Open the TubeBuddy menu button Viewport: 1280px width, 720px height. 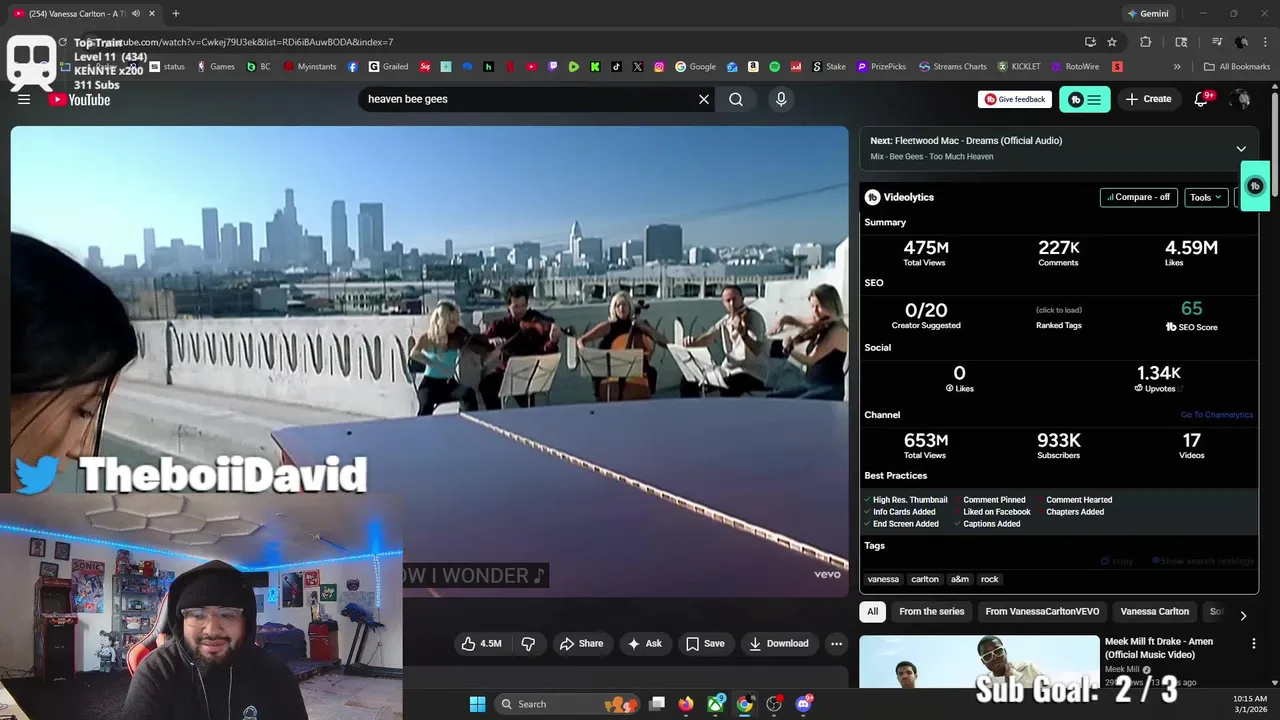(x=1084, y=99)
